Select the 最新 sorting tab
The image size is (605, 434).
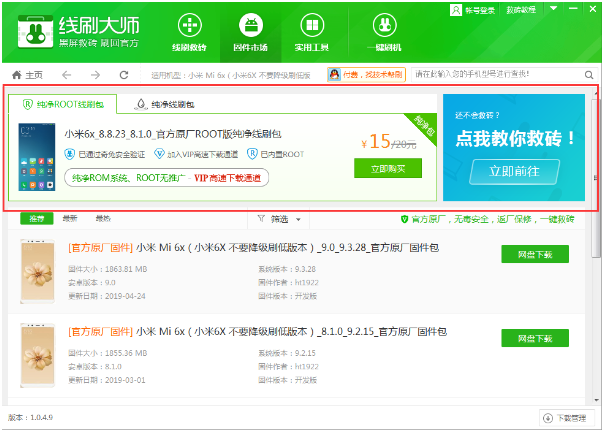tap(70, 219)
